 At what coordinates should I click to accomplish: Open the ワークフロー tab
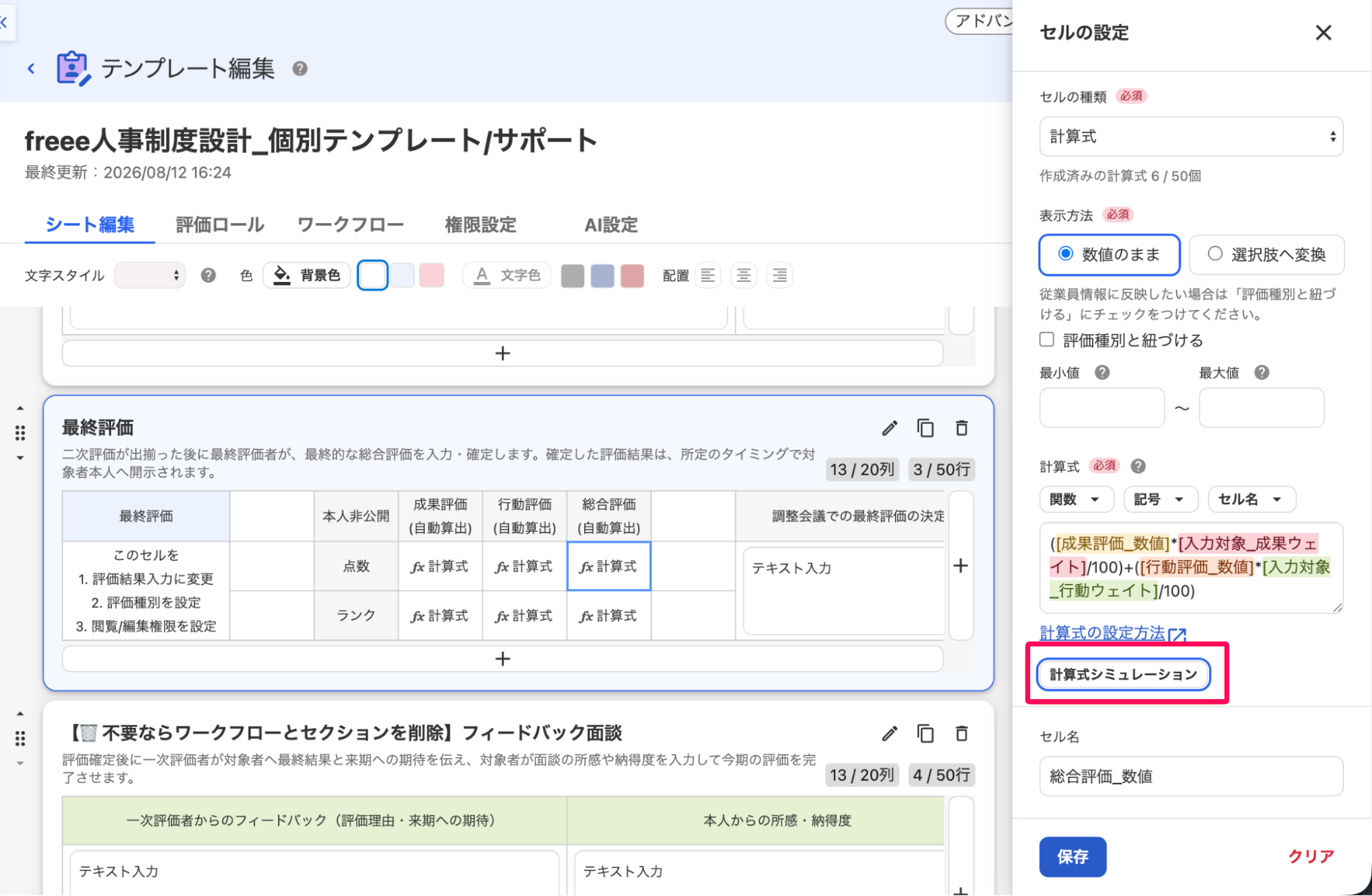(350, 225)
